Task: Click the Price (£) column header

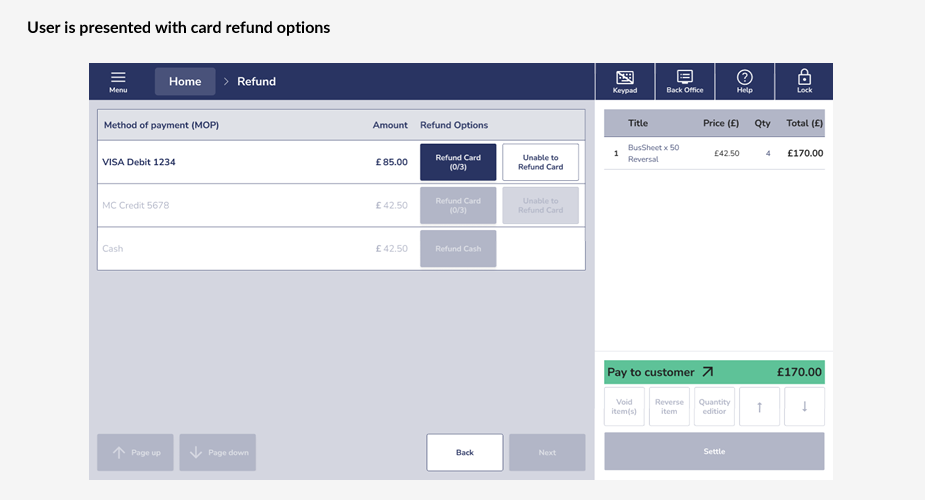Action: [x=721, y=123]
